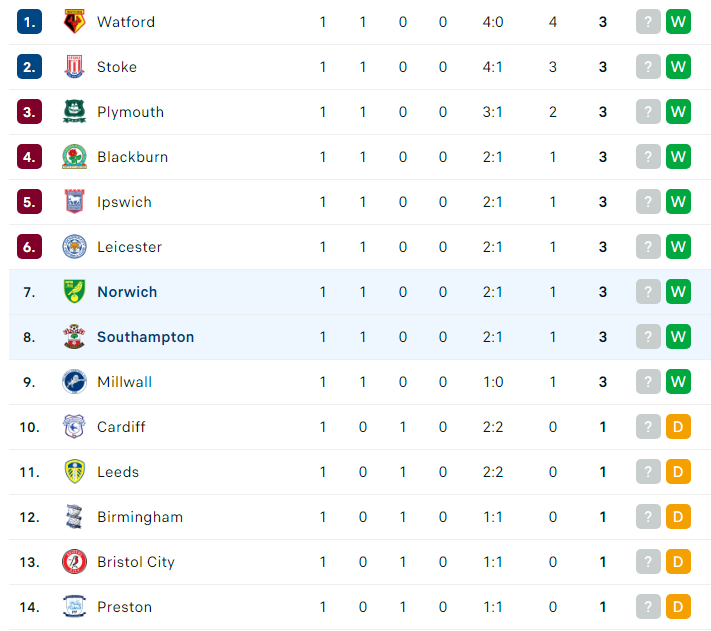Screen dimensions: 711x631
Task: Select the Norwich canary crest
Action: [74, 291]
